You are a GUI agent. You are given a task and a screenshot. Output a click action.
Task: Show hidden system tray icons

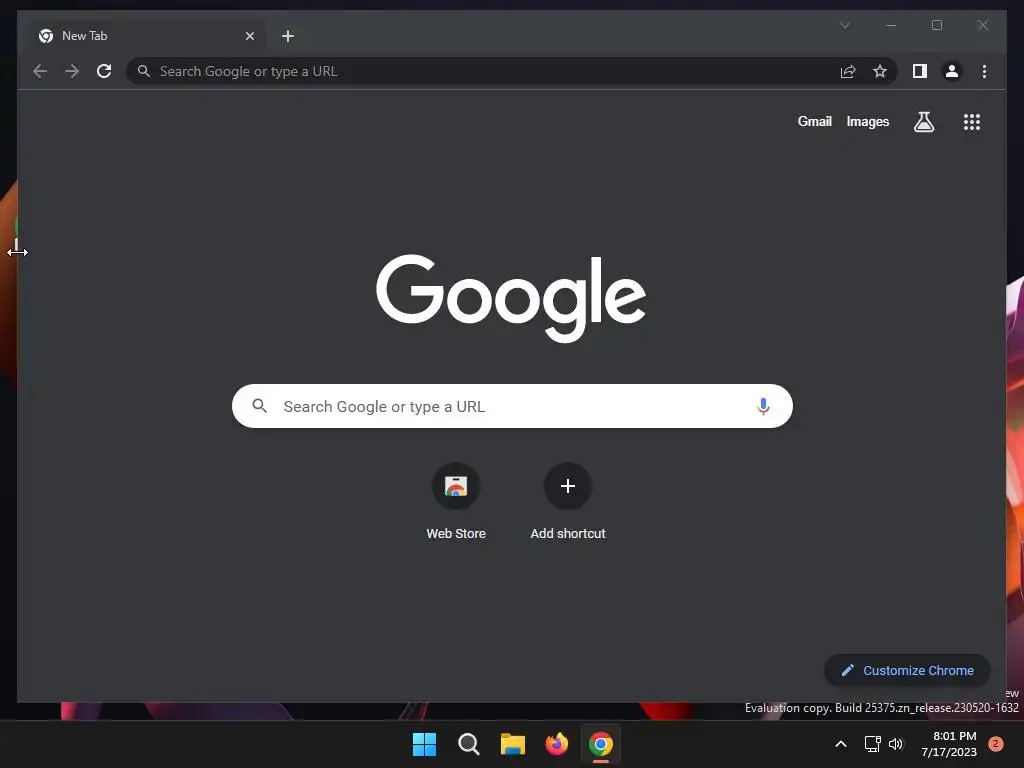tap(841, 744)
